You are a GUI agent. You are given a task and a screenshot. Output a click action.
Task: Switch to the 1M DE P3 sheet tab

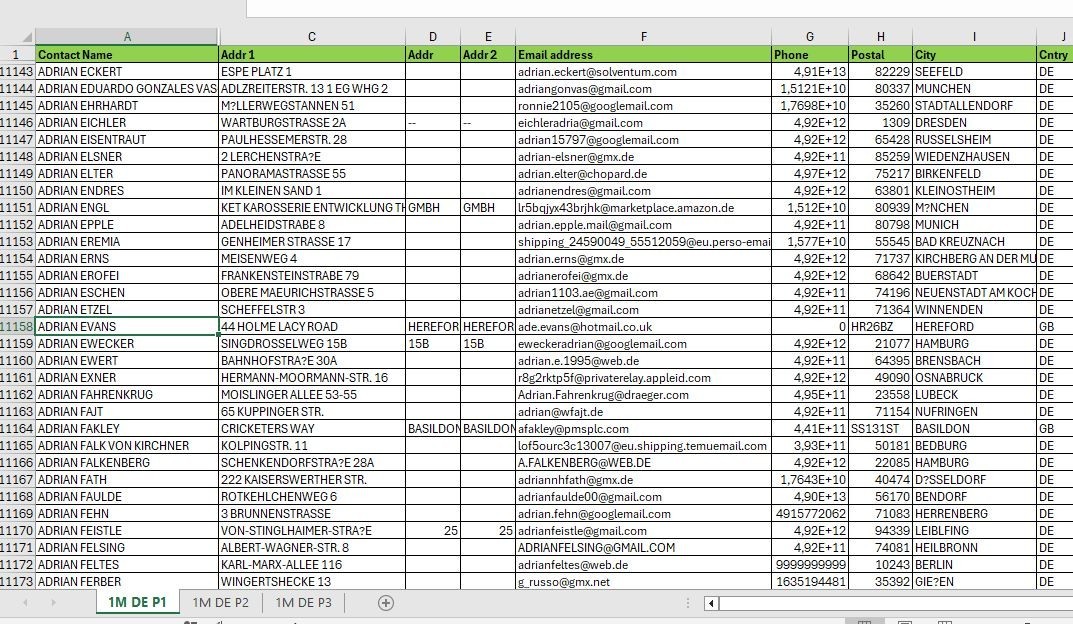[x=303, y=603]
